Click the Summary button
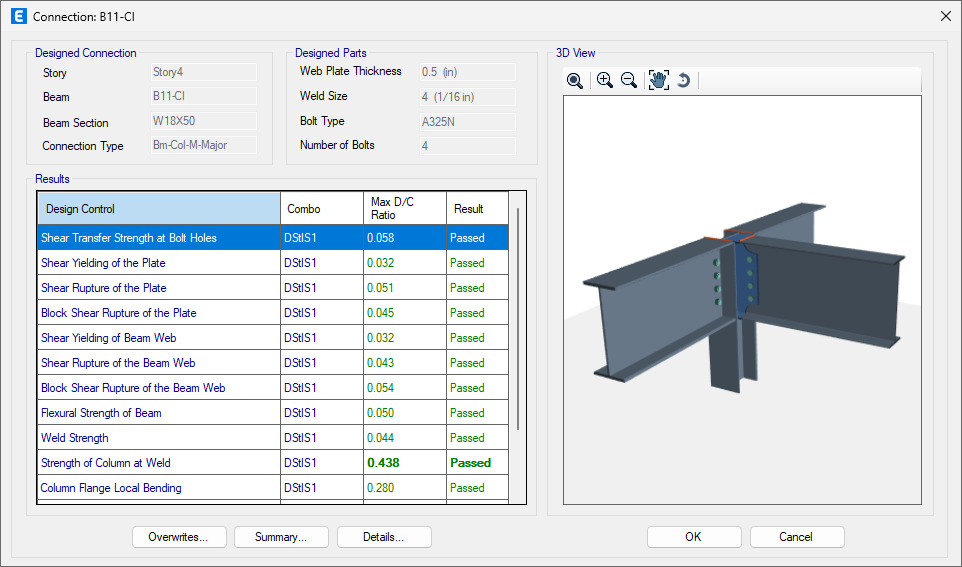The width and height of the screenshot is (962, 567). (x=281, y=537)
